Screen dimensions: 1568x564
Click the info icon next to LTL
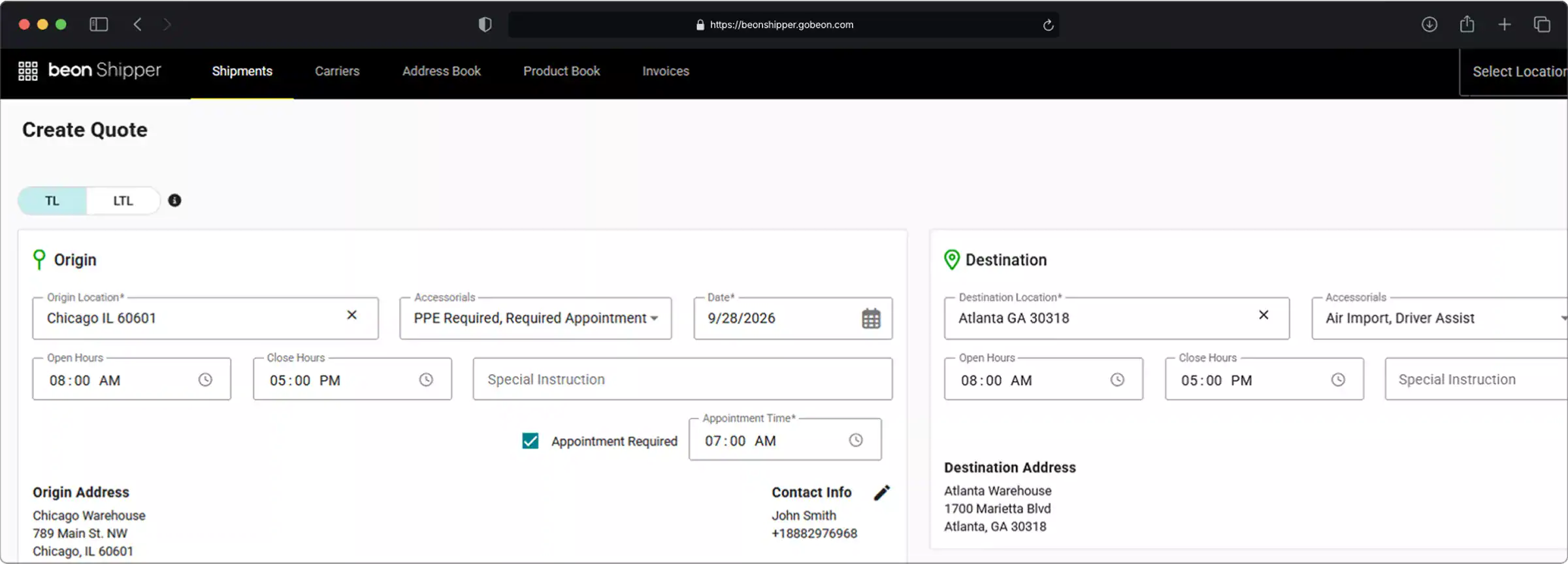(174, 200)
